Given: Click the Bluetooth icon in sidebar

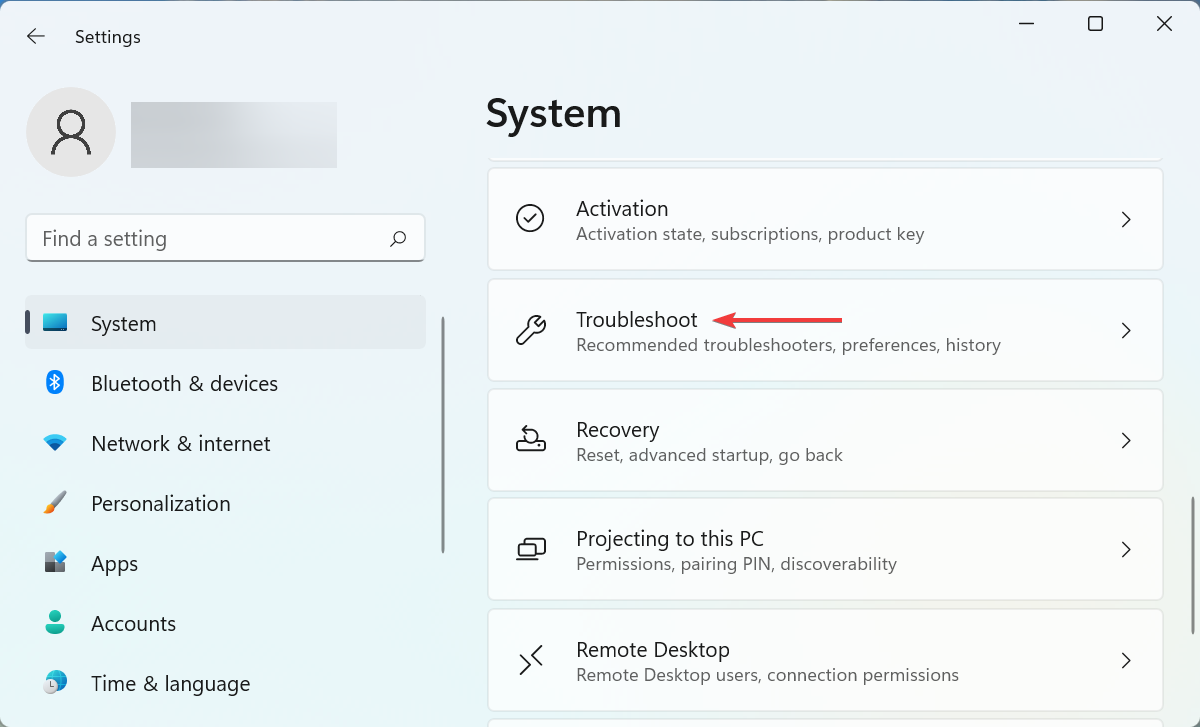Looking at the screenshot, I should pyautogui.click(x=55, y=383).
